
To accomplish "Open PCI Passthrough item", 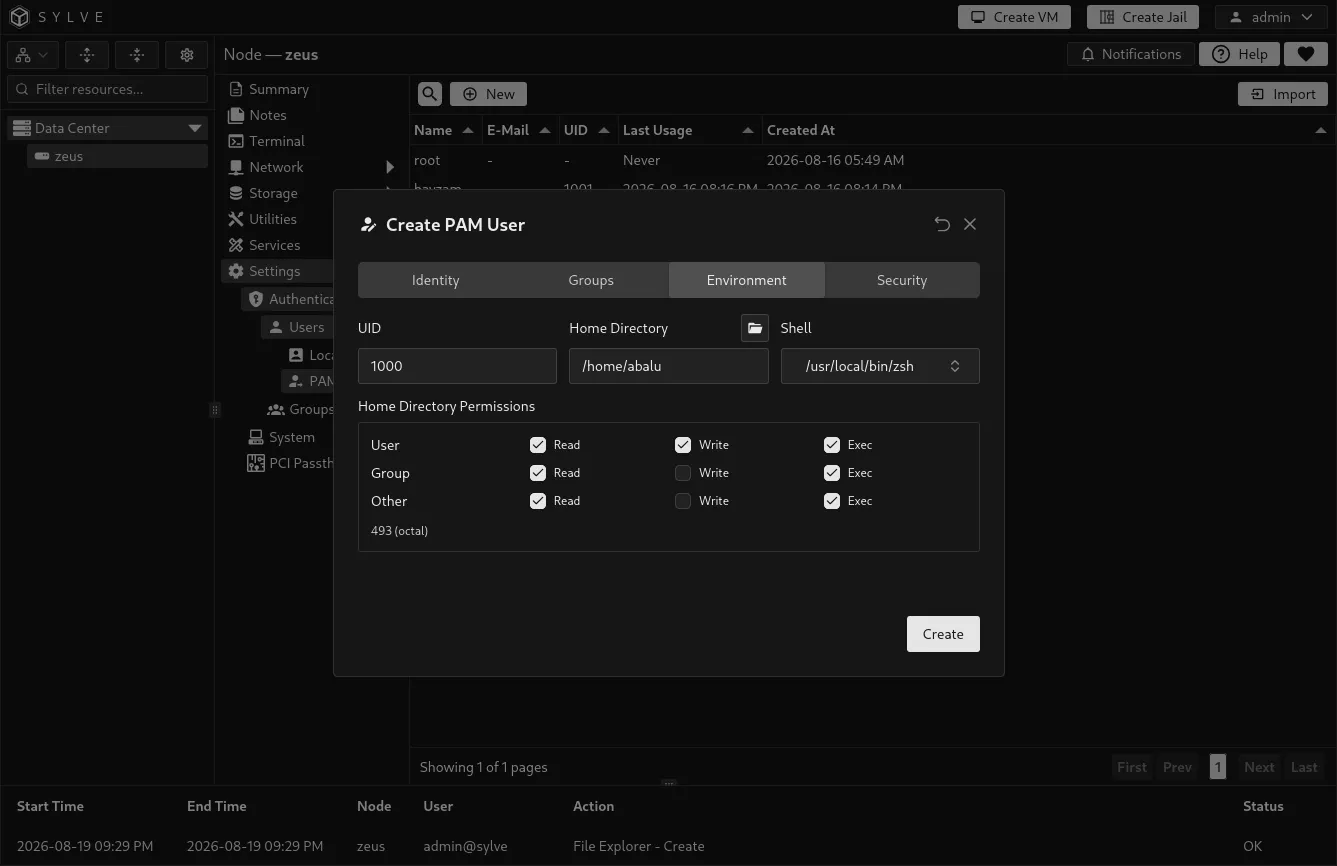I will (290, 463).
